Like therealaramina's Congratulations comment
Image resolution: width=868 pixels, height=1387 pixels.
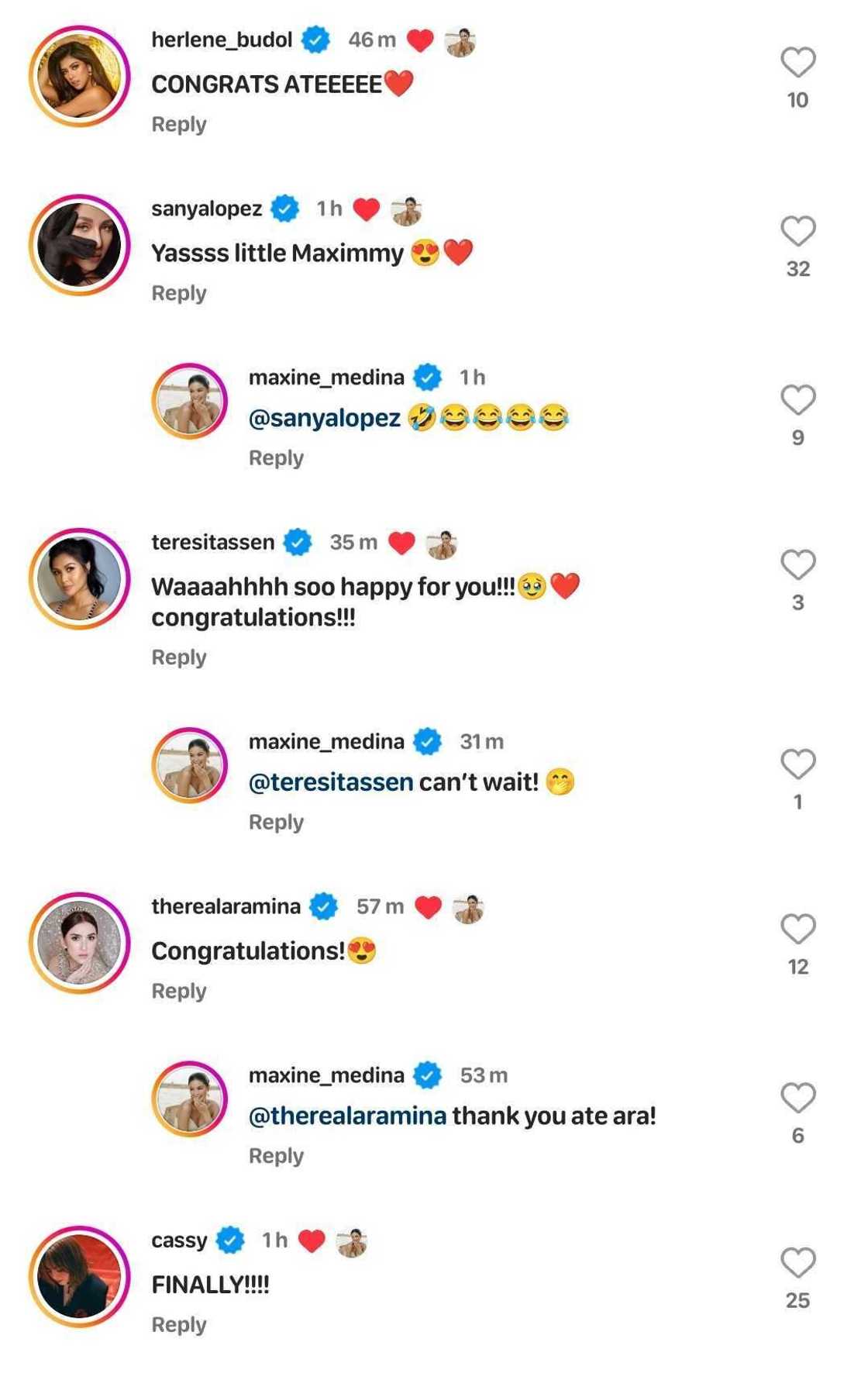coord(797,930)
